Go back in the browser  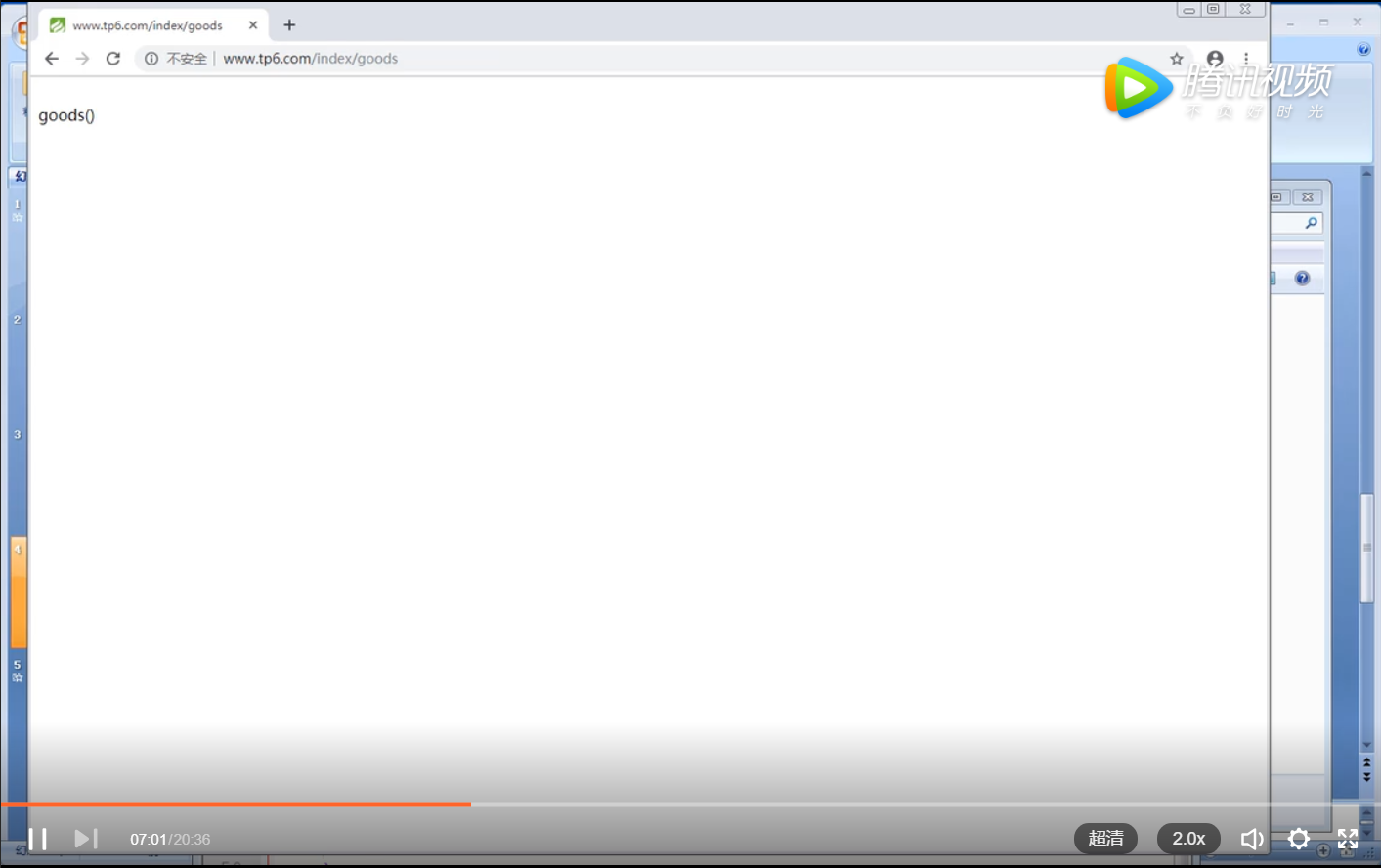tap(52, 59)
